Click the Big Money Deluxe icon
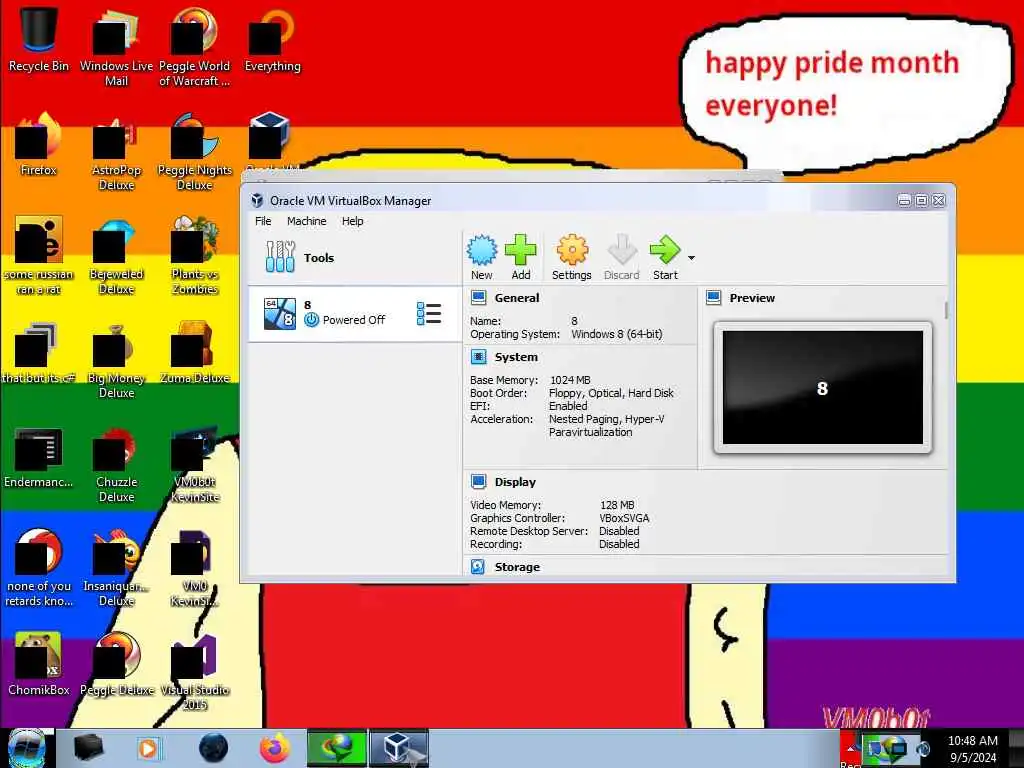Image resolution: width=1024 pixels, height=768 pixels. [x=116, y=359]
